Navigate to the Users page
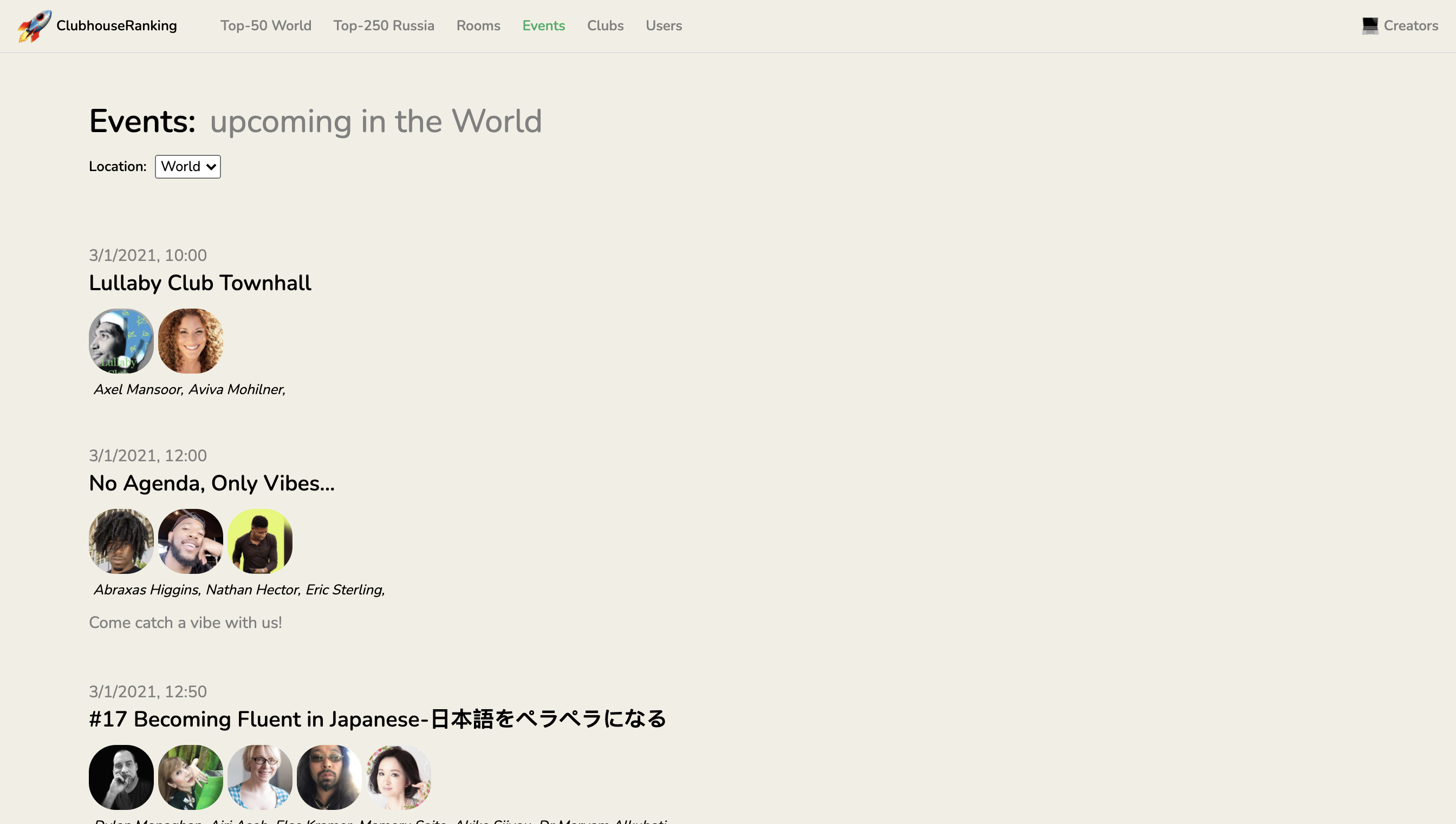The width and height of the screenshot is (1456, 824). click(664, 25)
